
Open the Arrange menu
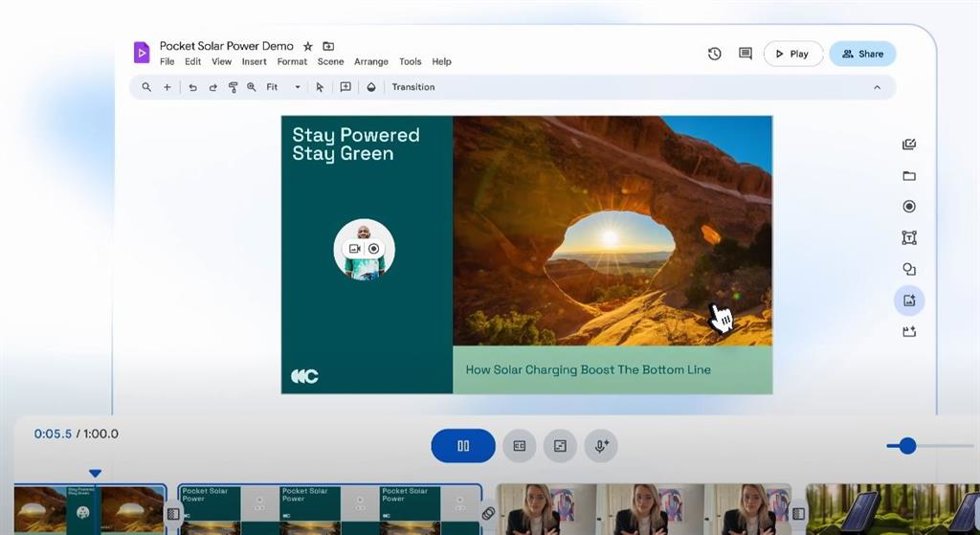(371, 61)
